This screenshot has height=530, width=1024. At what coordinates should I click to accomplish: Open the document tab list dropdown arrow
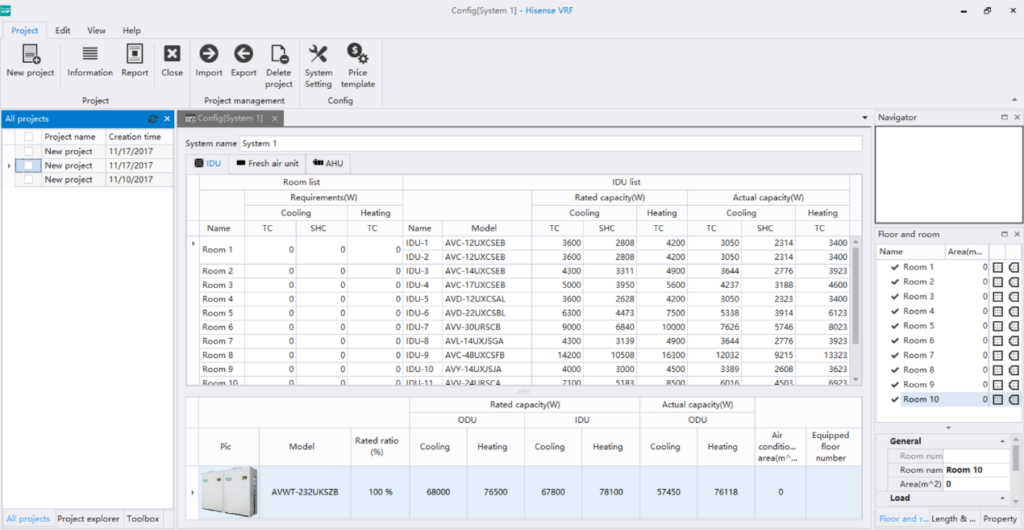pyautogui.click(x=865, y=118)
